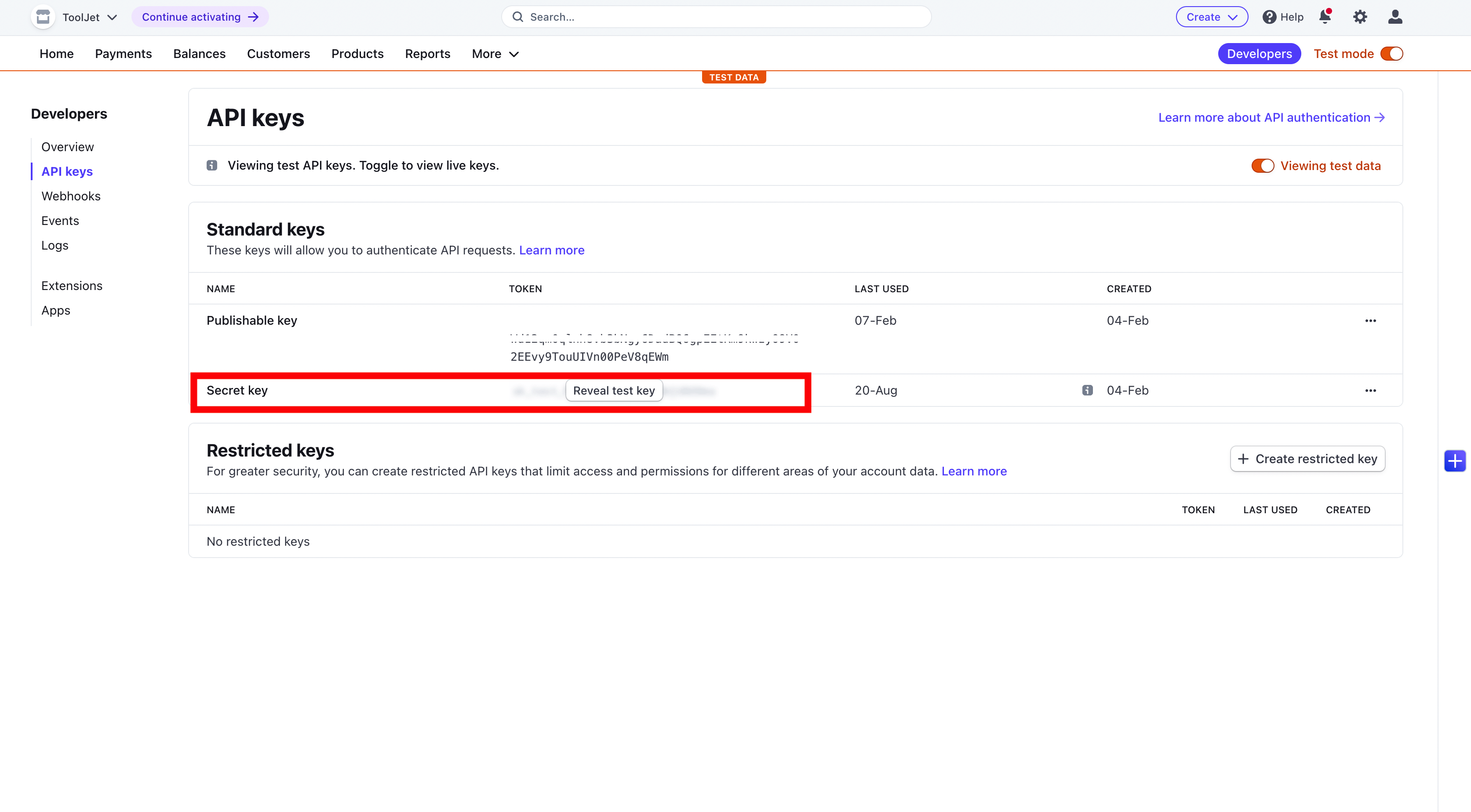Go to the Payments tab

124,54
